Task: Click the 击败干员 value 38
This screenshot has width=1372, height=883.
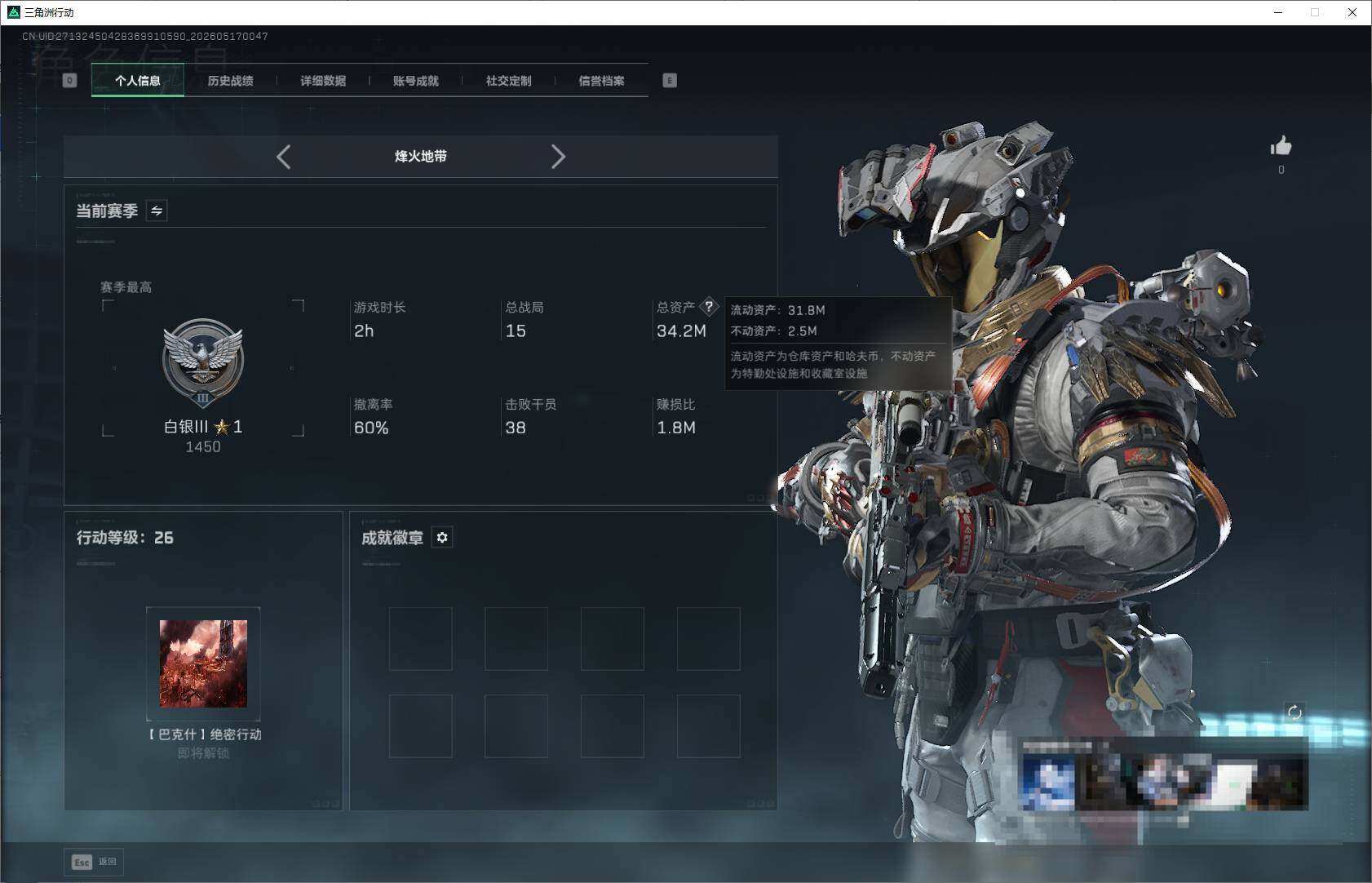Action: [x=516, y=428]
